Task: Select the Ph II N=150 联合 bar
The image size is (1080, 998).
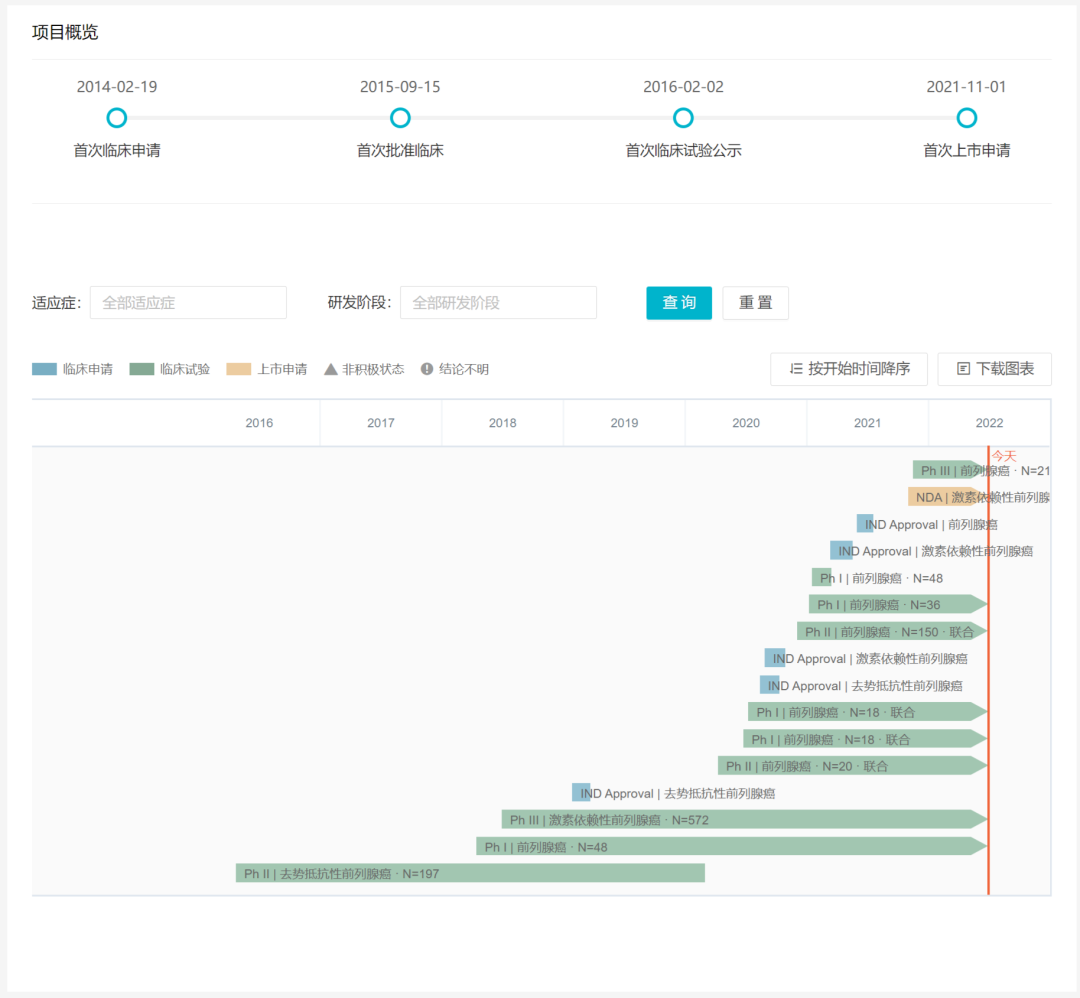Action: pyautogui.click(x=893, y=632)
